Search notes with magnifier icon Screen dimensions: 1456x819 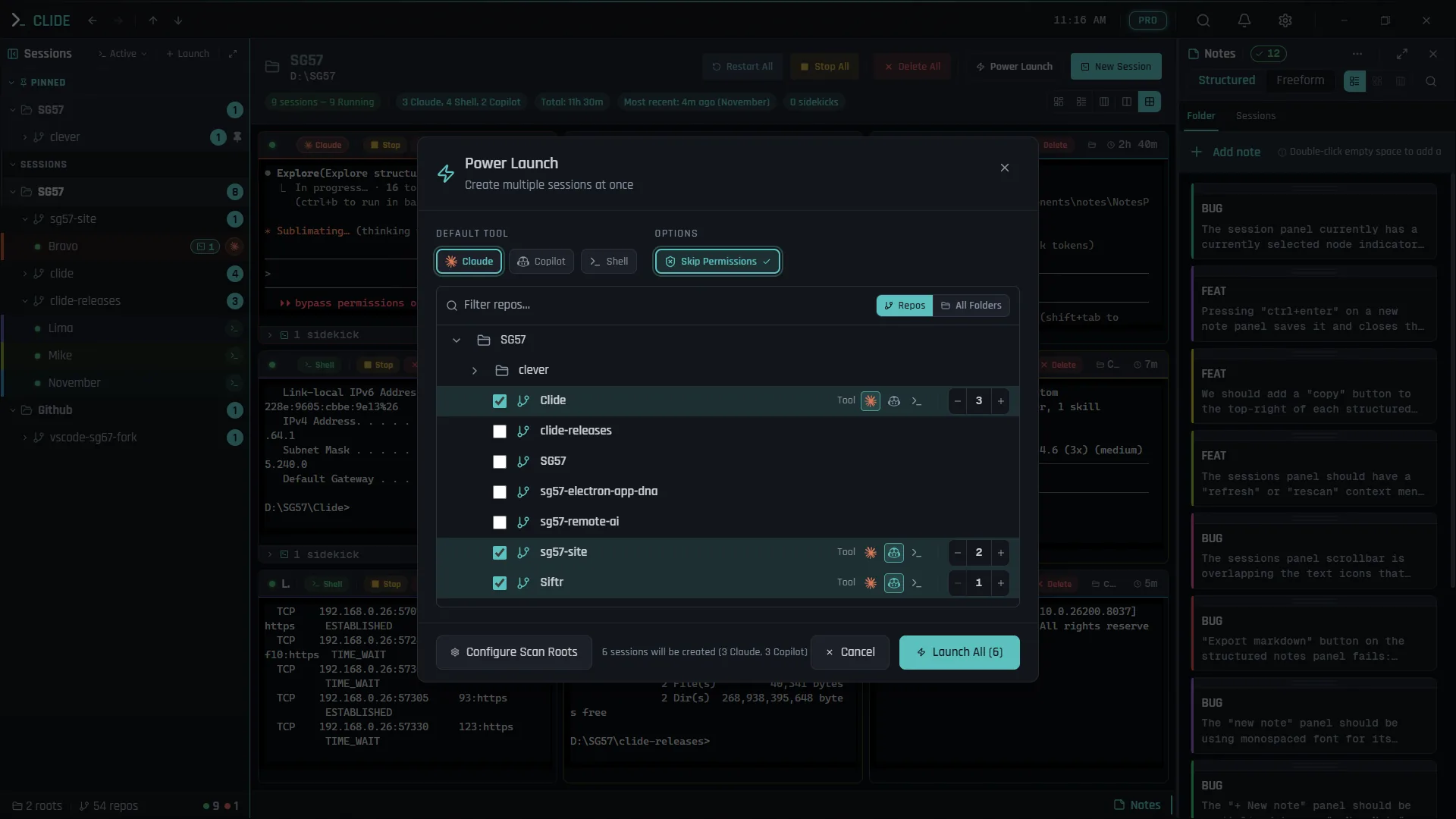1431,81
